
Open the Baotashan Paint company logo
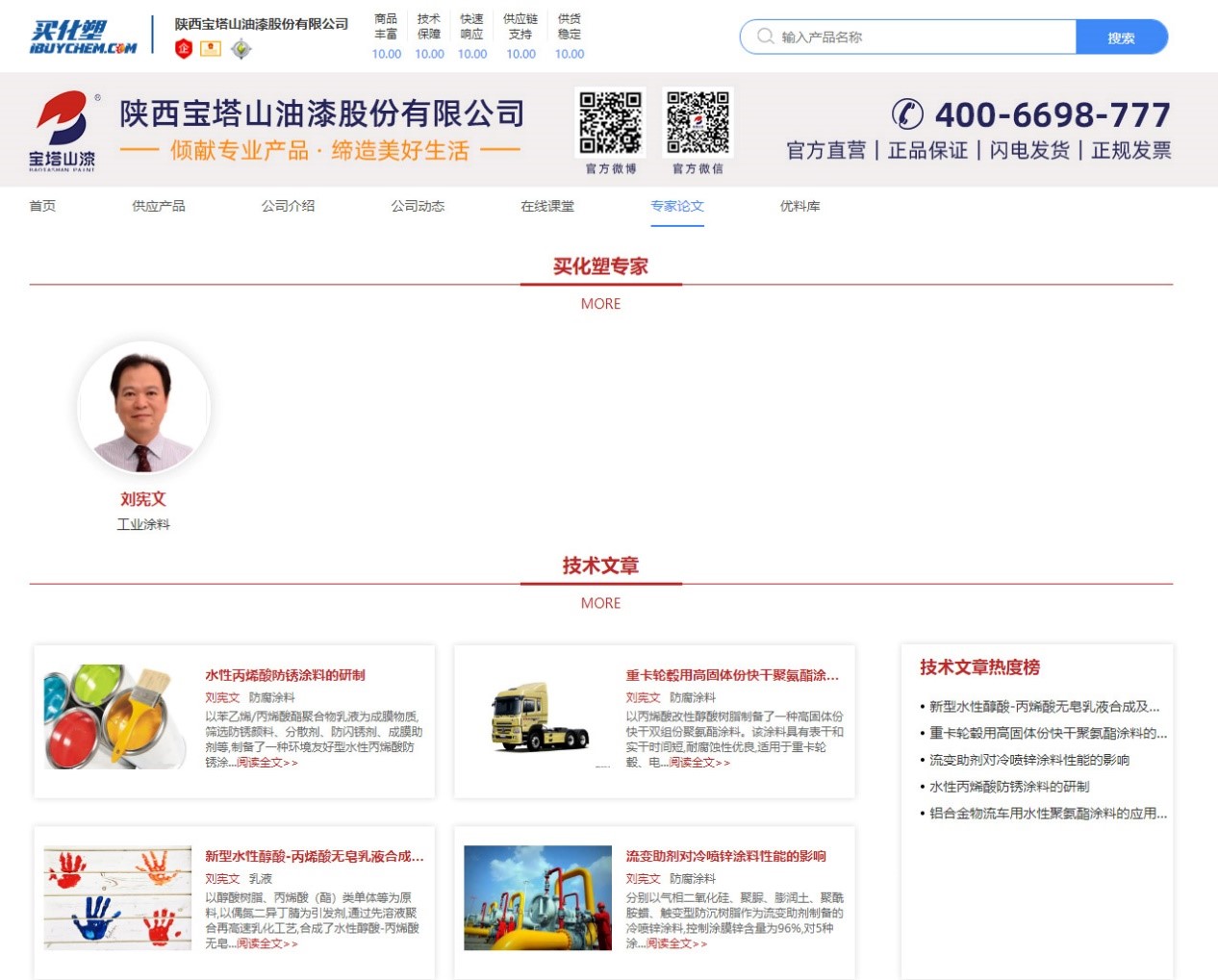tap(63, 131)
